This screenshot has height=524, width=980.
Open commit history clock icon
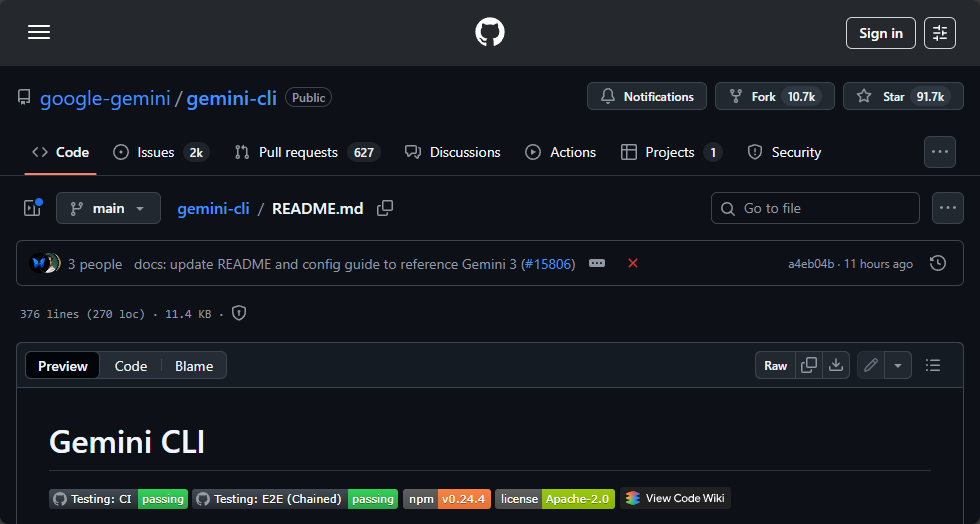(x=937, y=264)
